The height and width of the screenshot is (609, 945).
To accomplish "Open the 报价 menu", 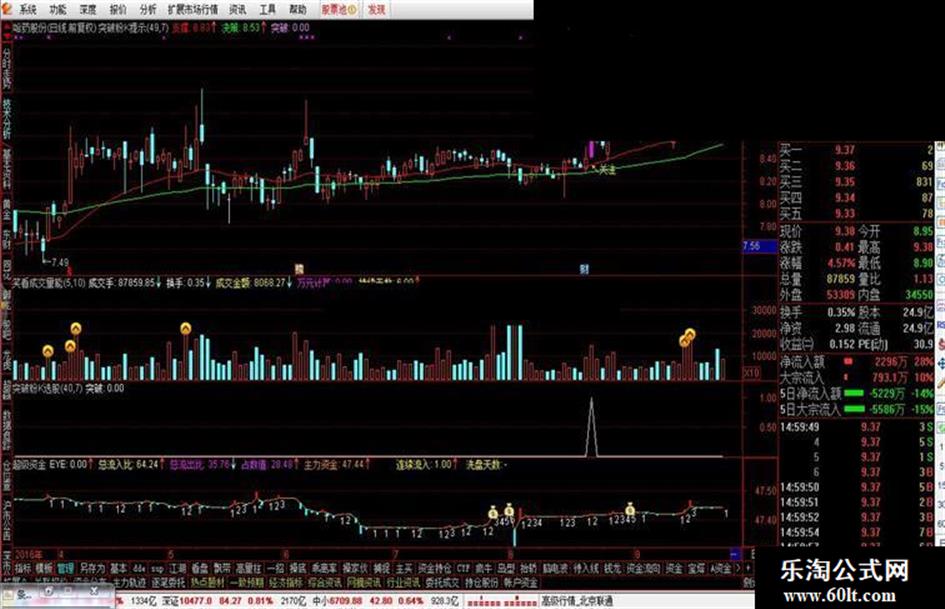I will [118, 10].
